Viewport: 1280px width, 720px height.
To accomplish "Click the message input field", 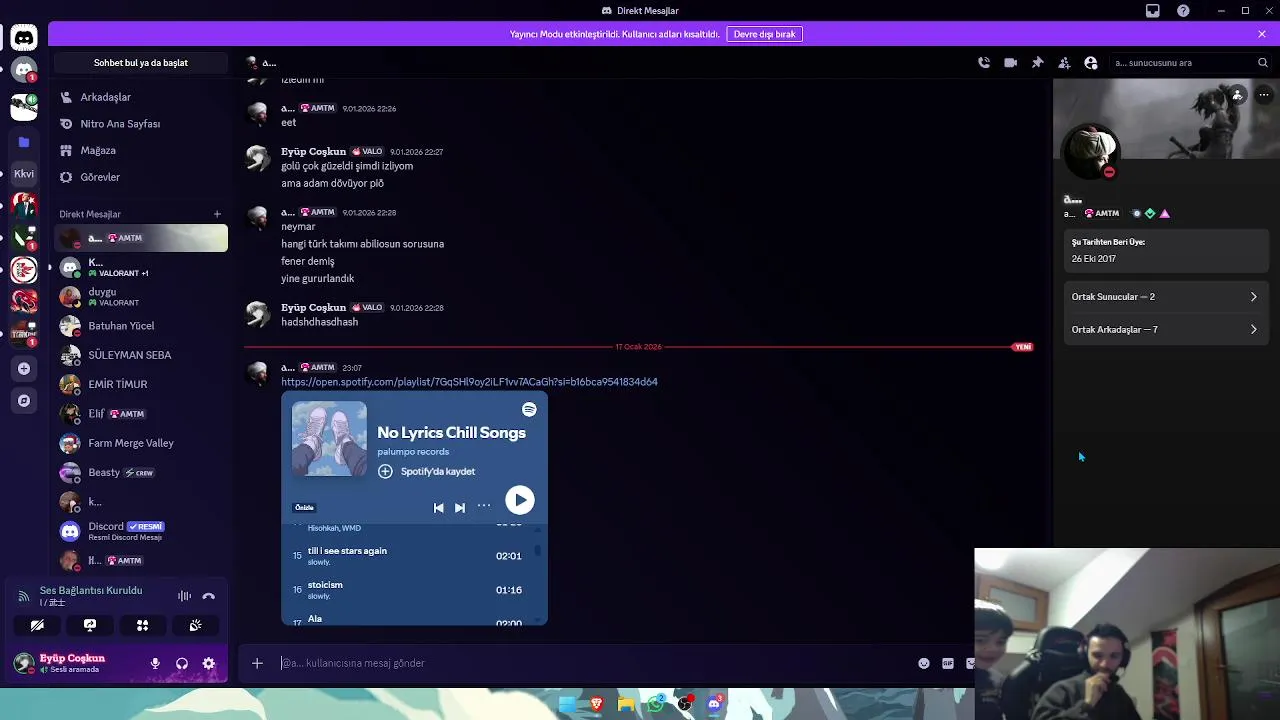I will click(x=595, y=663).
